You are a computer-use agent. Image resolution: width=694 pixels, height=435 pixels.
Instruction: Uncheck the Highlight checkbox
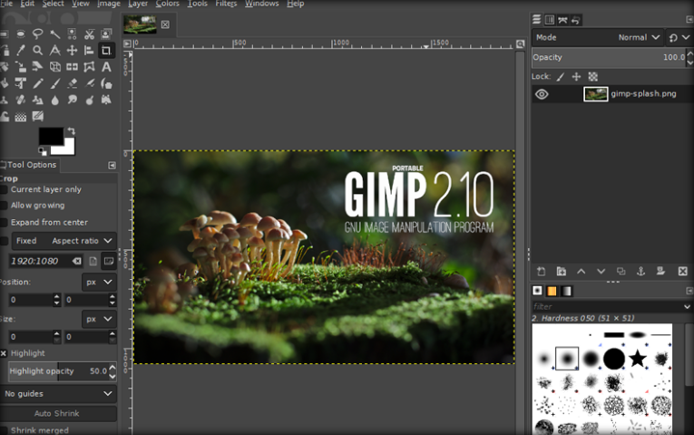point(4,353)
